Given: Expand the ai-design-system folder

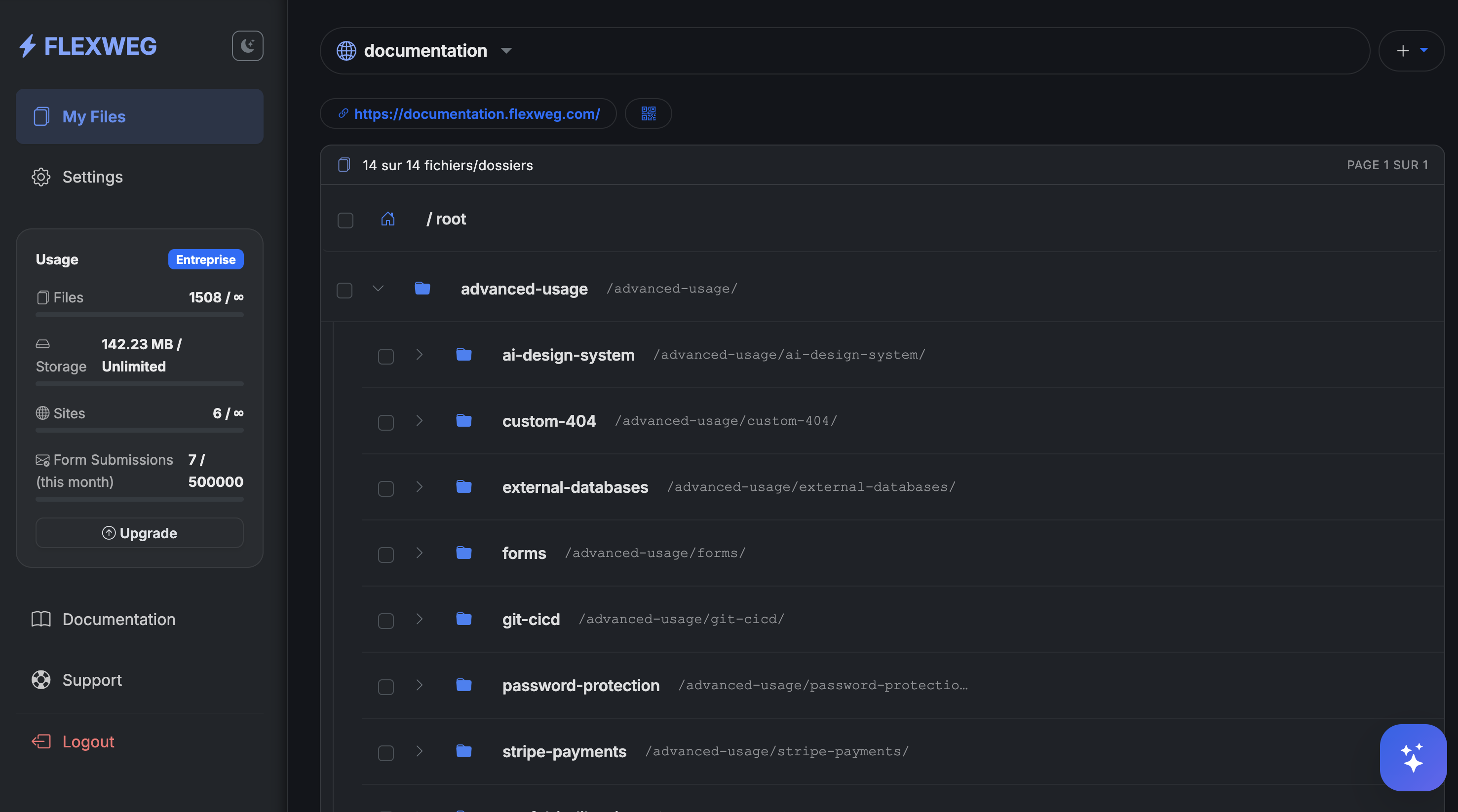Looking at the screenshot, I should tap(420, 355).
